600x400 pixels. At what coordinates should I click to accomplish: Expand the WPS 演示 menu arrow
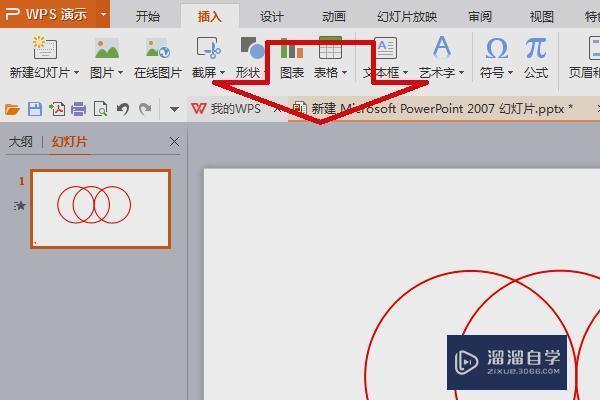[x=103, y=15]
